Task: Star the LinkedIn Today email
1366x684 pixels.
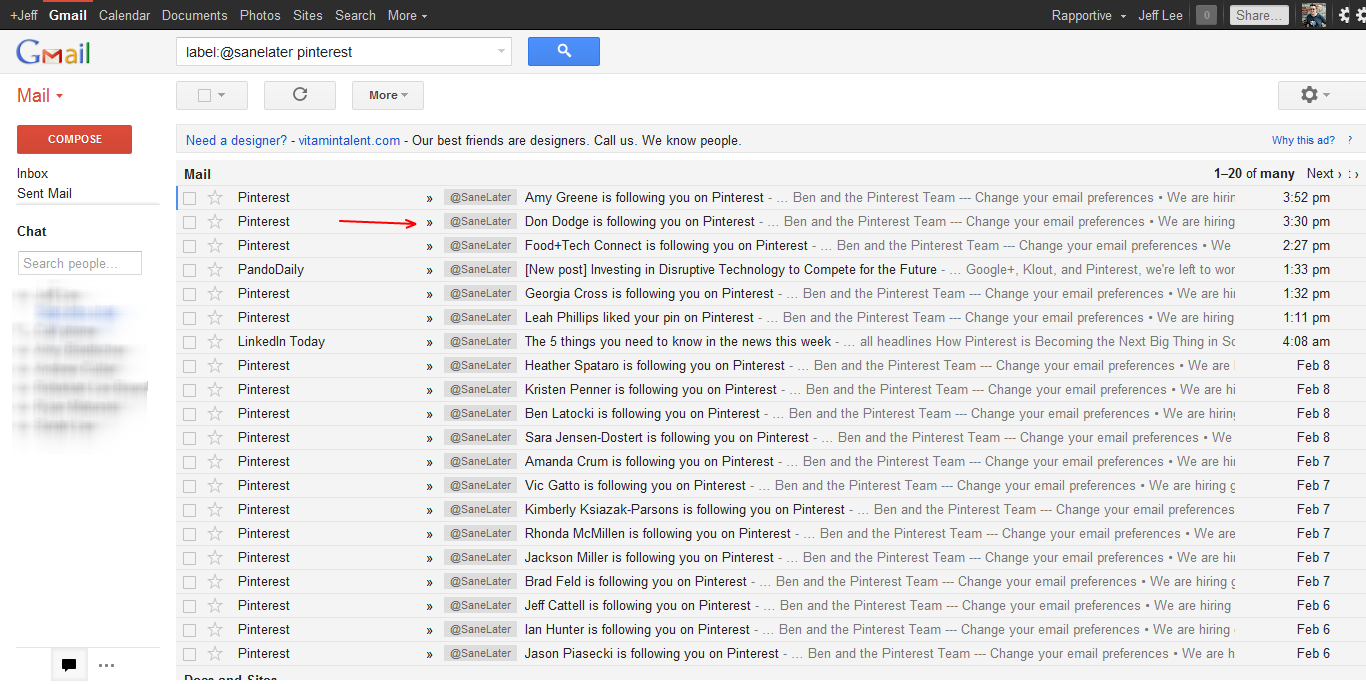Action: 214,342
